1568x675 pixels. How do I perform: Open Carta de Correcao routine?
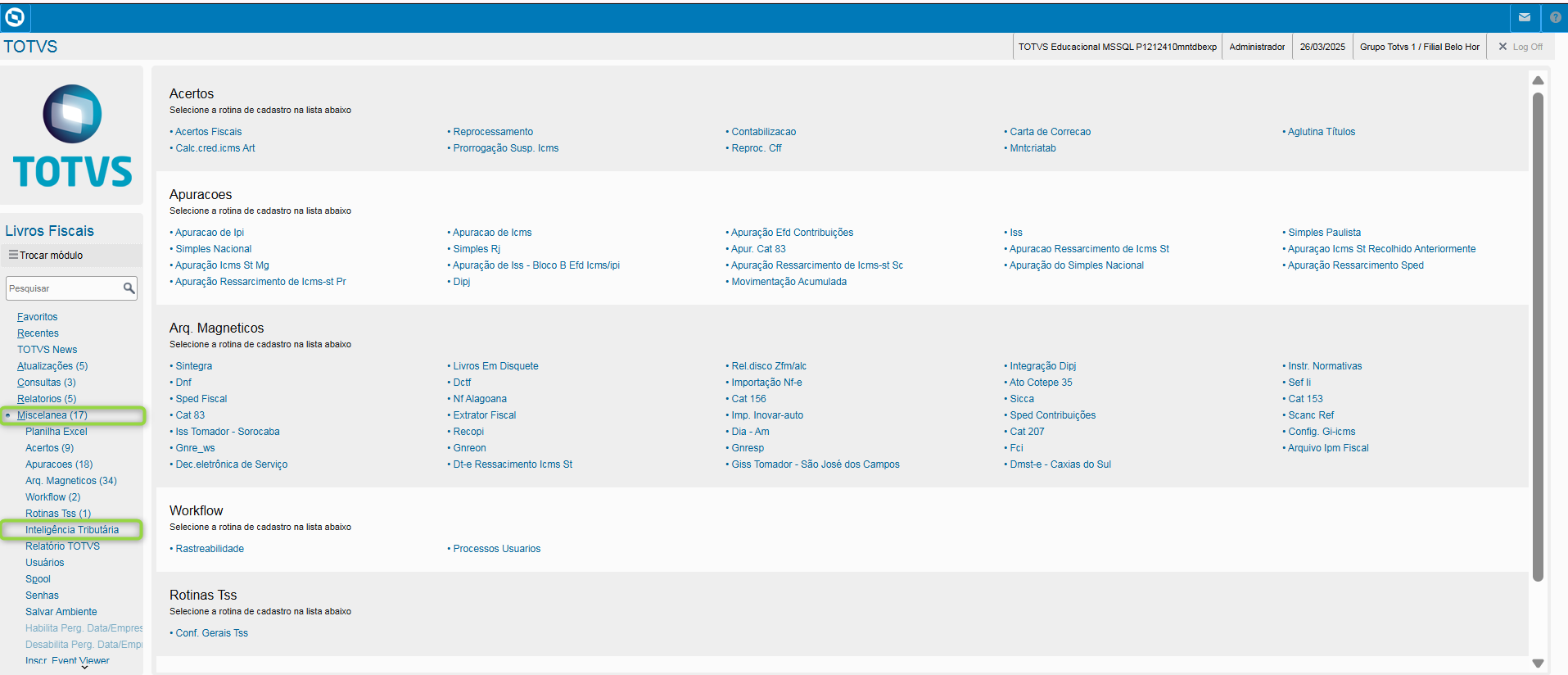coord(1050,132)
